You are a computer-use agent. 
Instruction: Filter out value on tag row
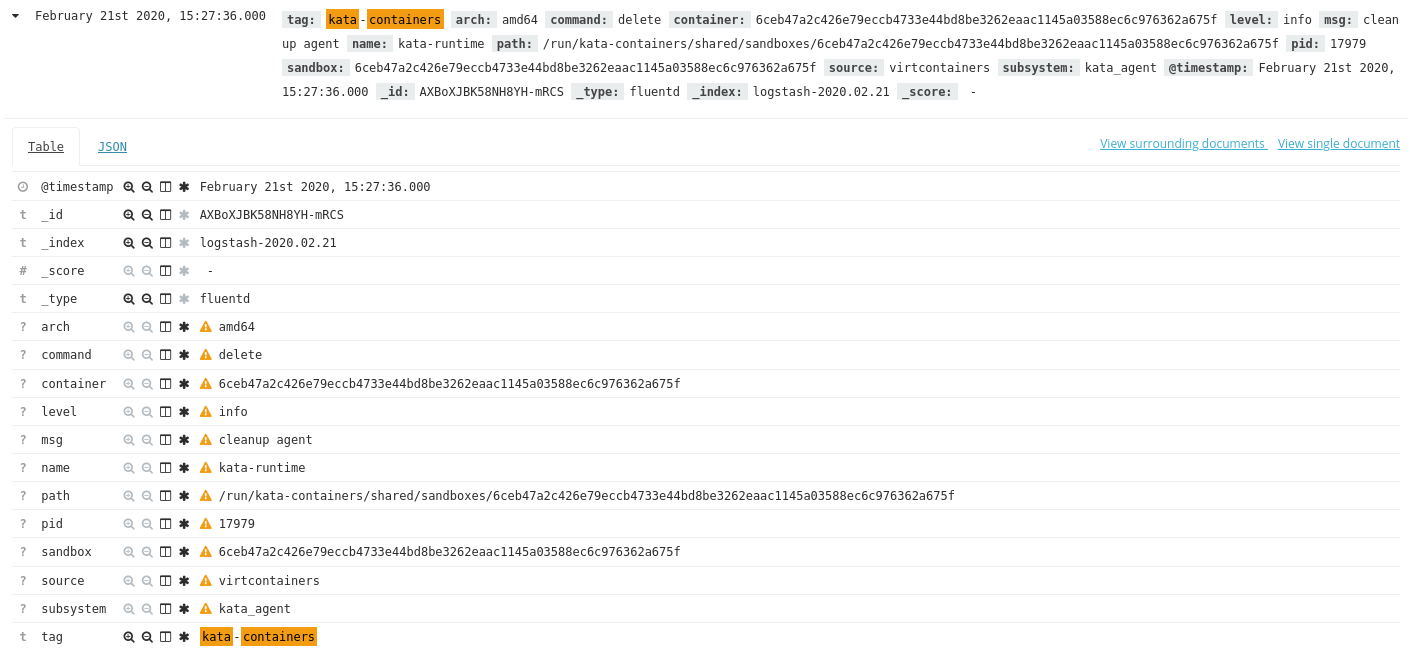(147, 637)
